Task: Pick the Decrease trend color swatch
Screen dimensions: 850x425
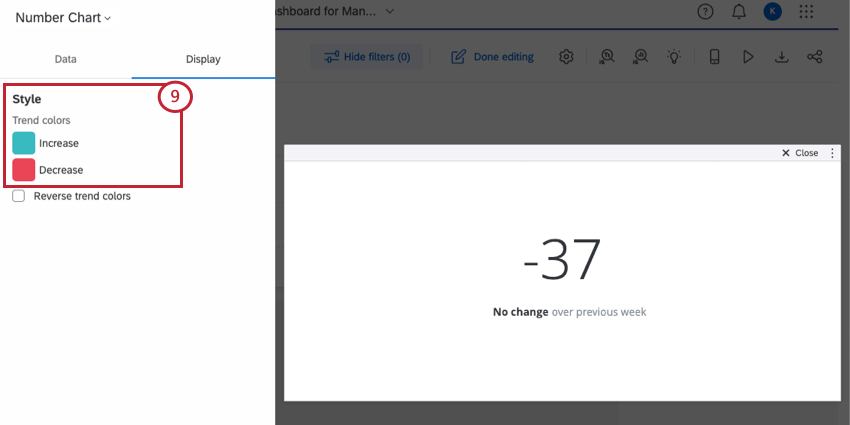Action: point(24,170)
